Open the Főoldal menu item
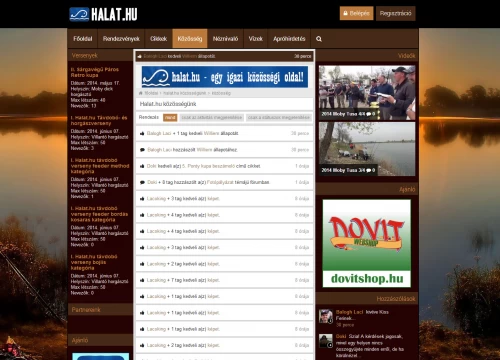Screen dimensions: 500x360 [83, 39]
